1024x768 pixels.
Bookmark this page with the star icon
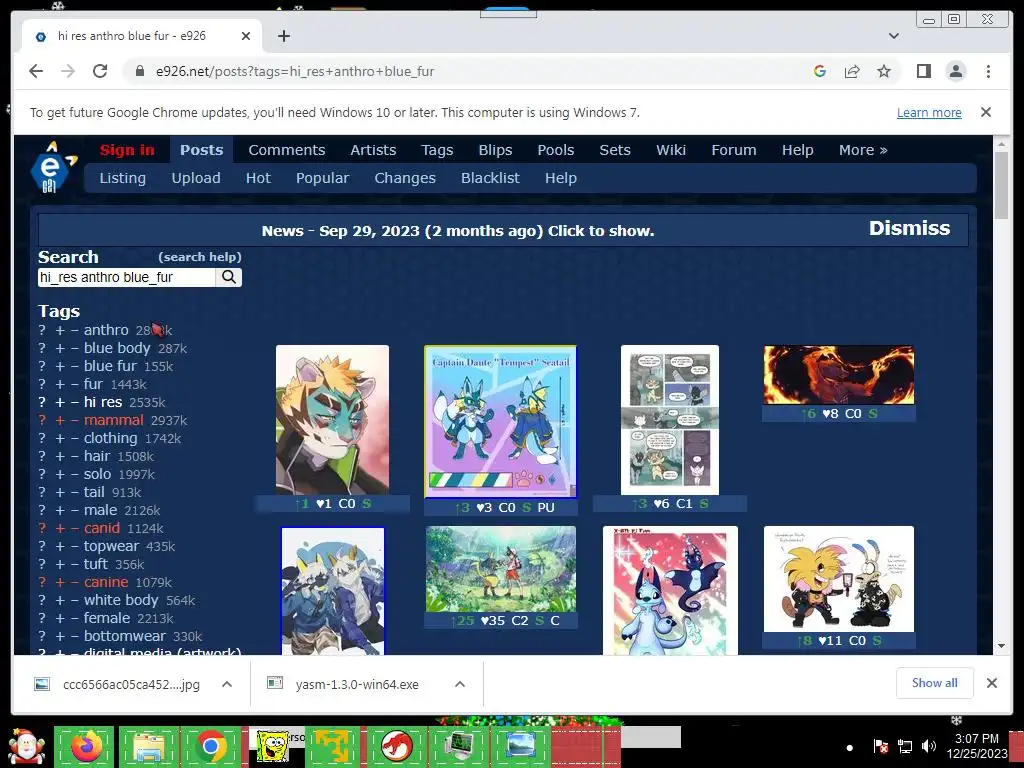click(884, 71)
